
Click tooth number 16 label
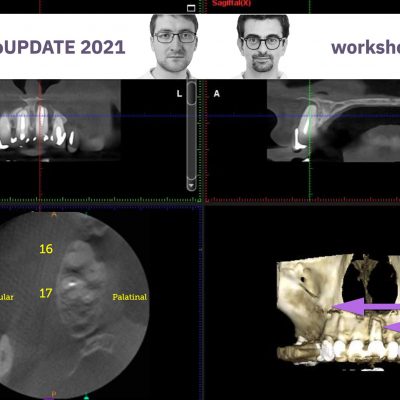pos(46,249)
